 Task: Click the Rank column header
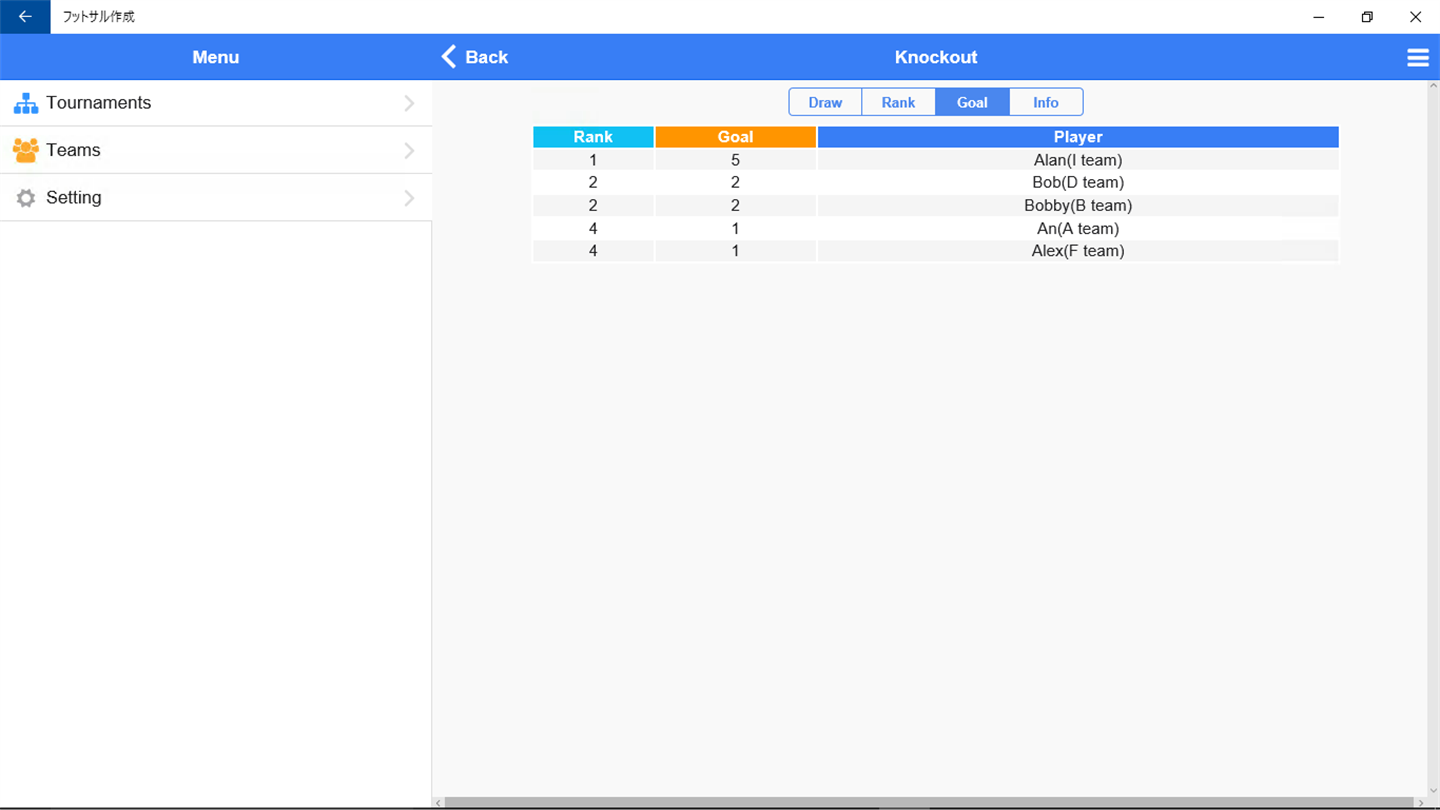pos(593,137)
